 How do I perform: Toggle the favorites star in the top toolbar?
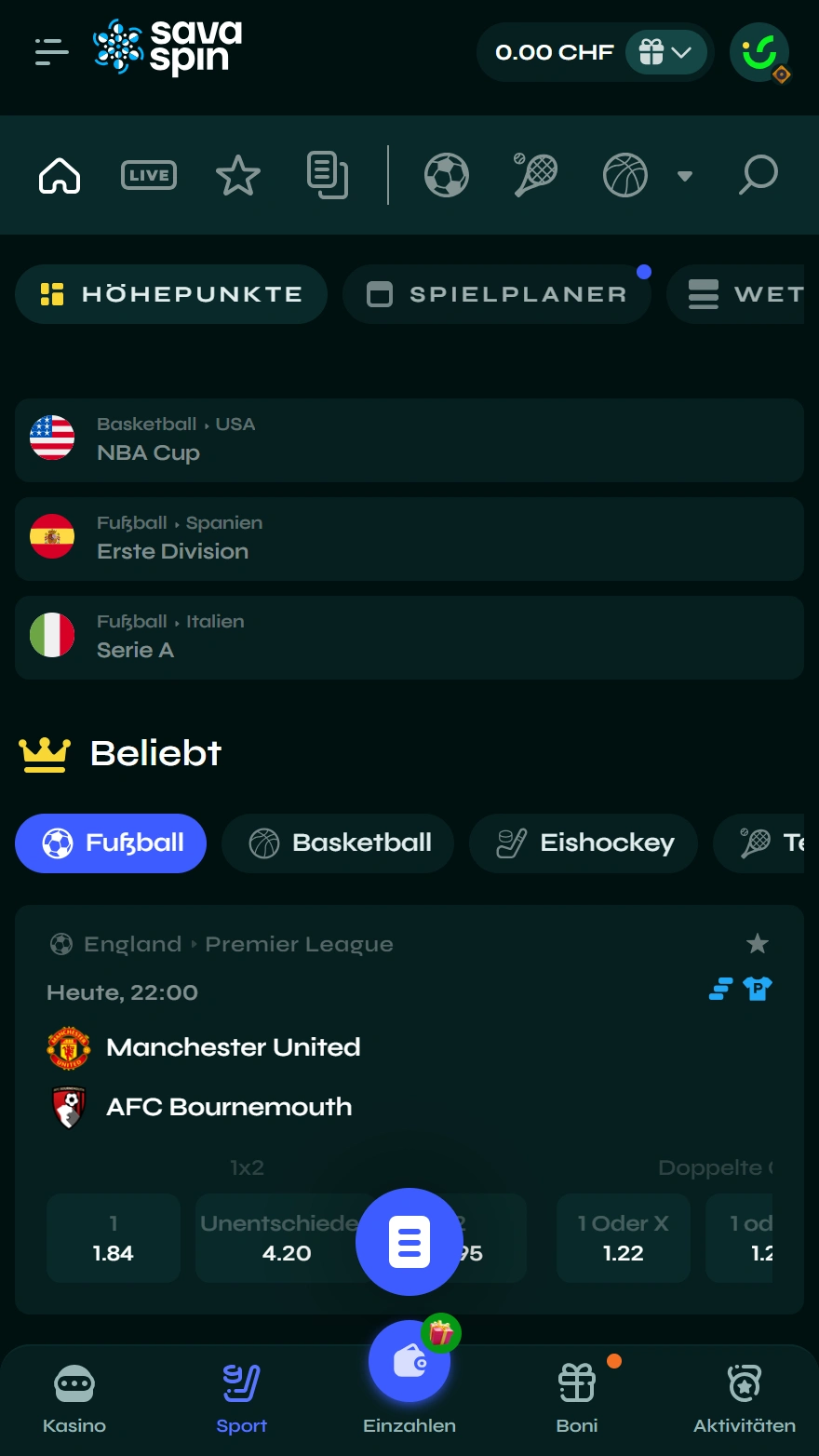coord(238,174)
